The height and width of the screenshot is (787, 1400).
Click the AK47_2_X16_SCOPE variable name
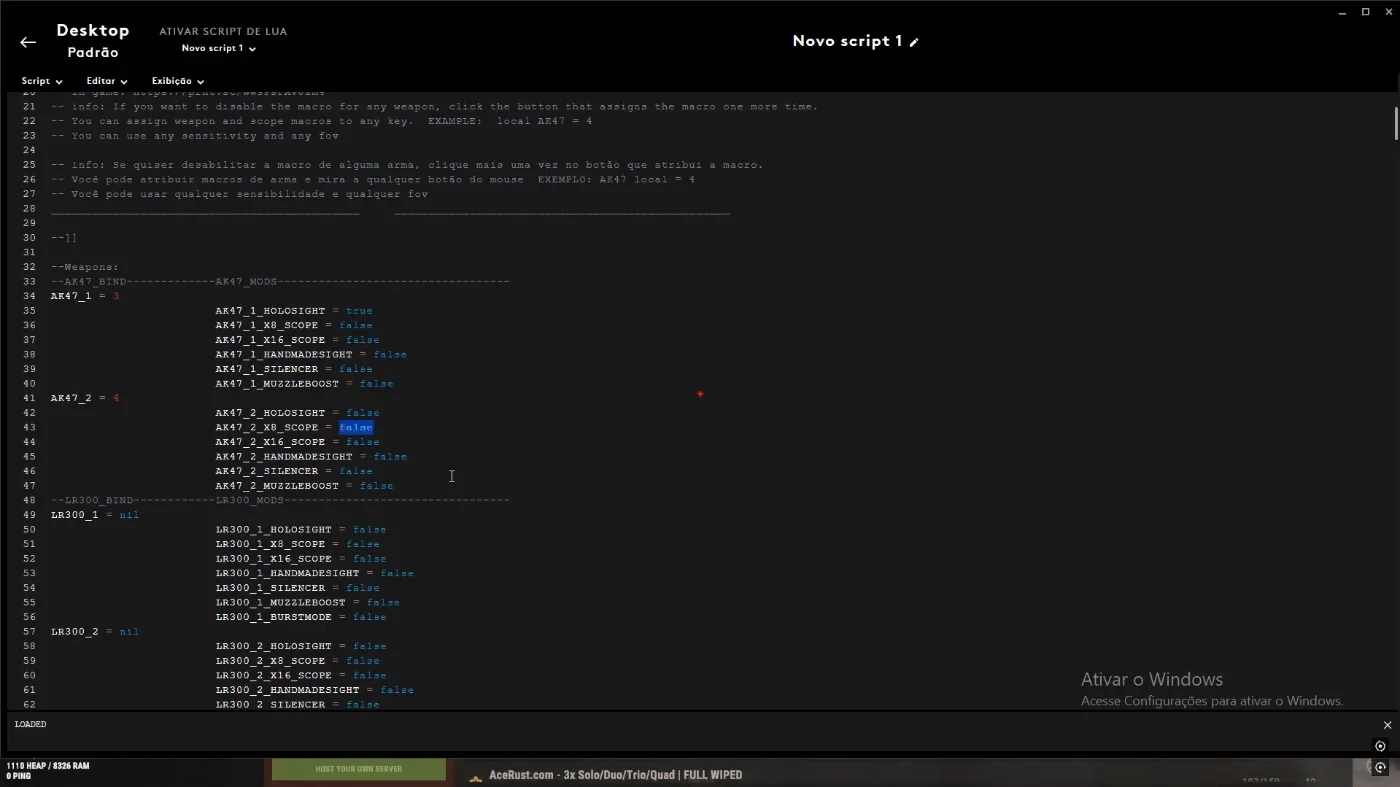[270, 442]
